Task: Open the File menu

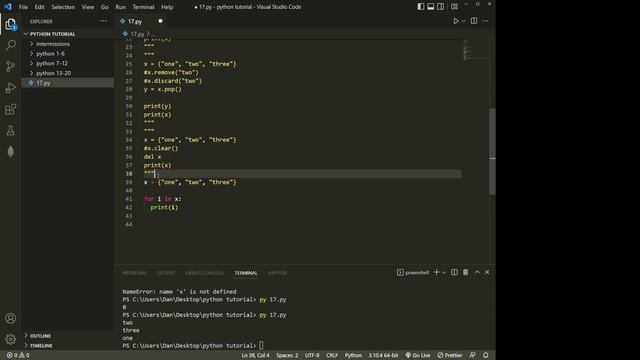Action: click(x=23, y=7)
